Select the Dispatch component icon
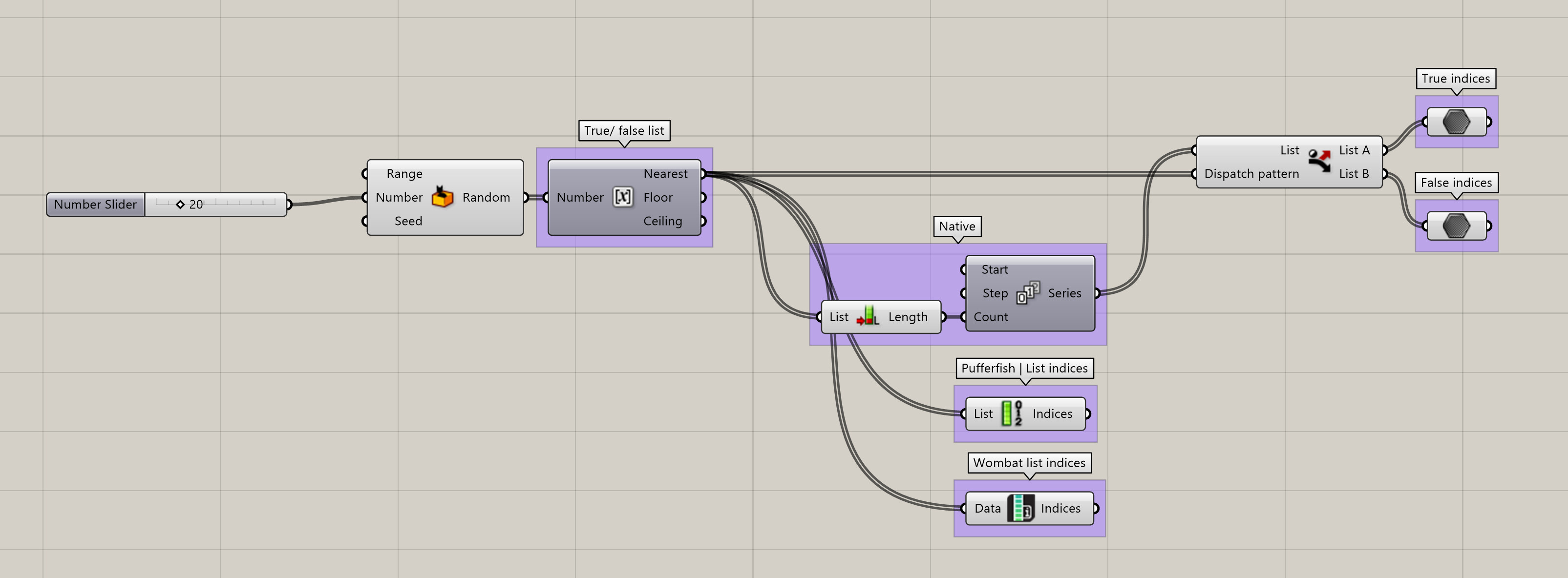 point(1319,162)
